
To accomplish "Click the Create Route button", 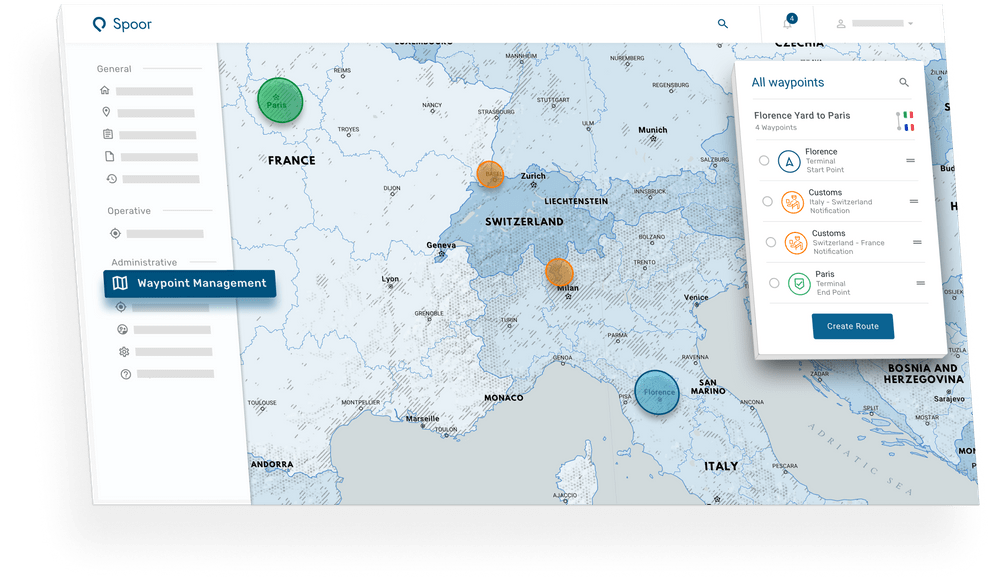I will click(853, 326).
